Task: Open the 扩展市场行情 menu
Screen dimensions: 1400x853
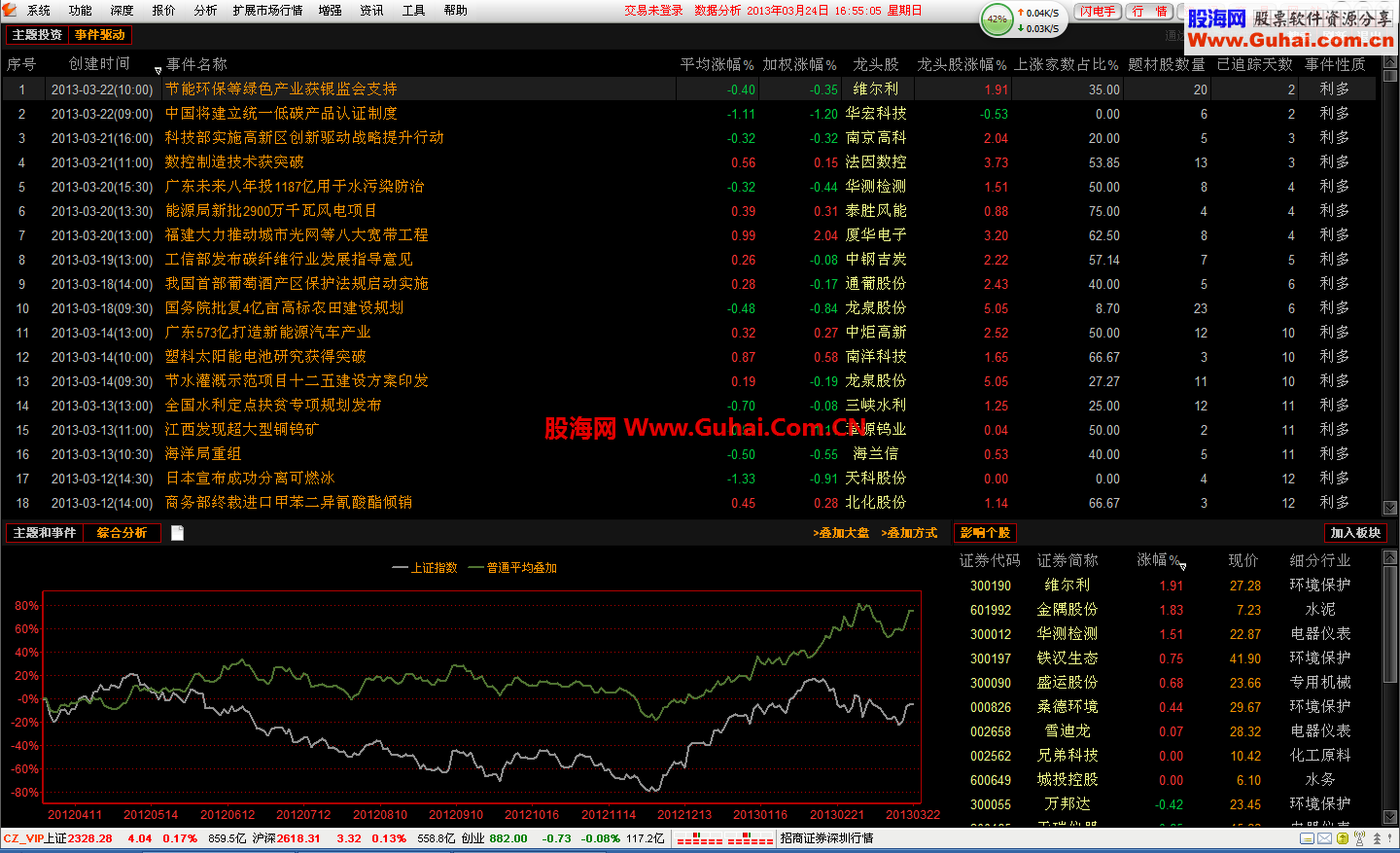Action: 267,11
